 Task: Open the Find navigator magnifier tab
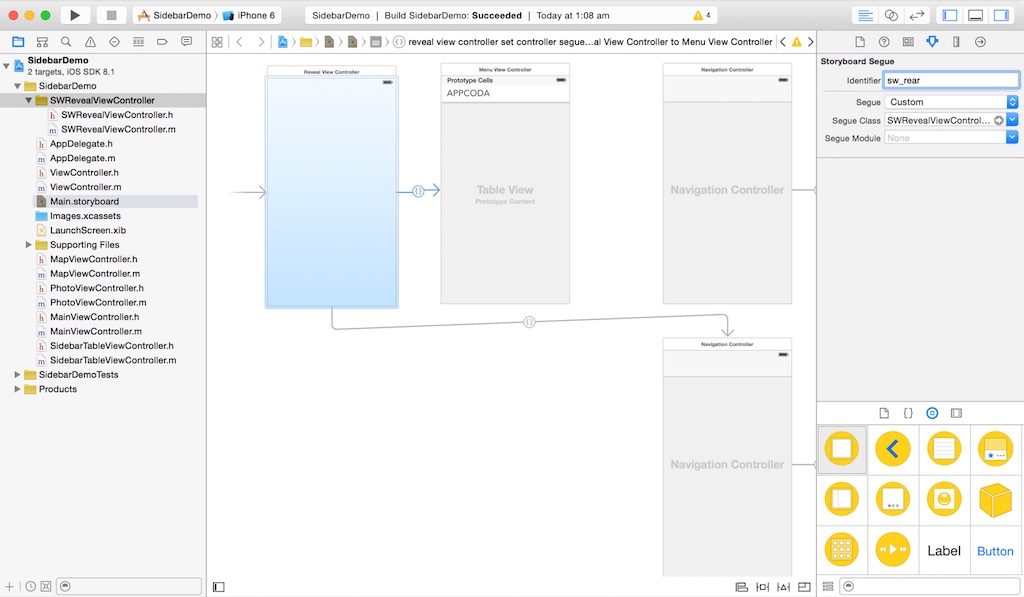[66, 42]
